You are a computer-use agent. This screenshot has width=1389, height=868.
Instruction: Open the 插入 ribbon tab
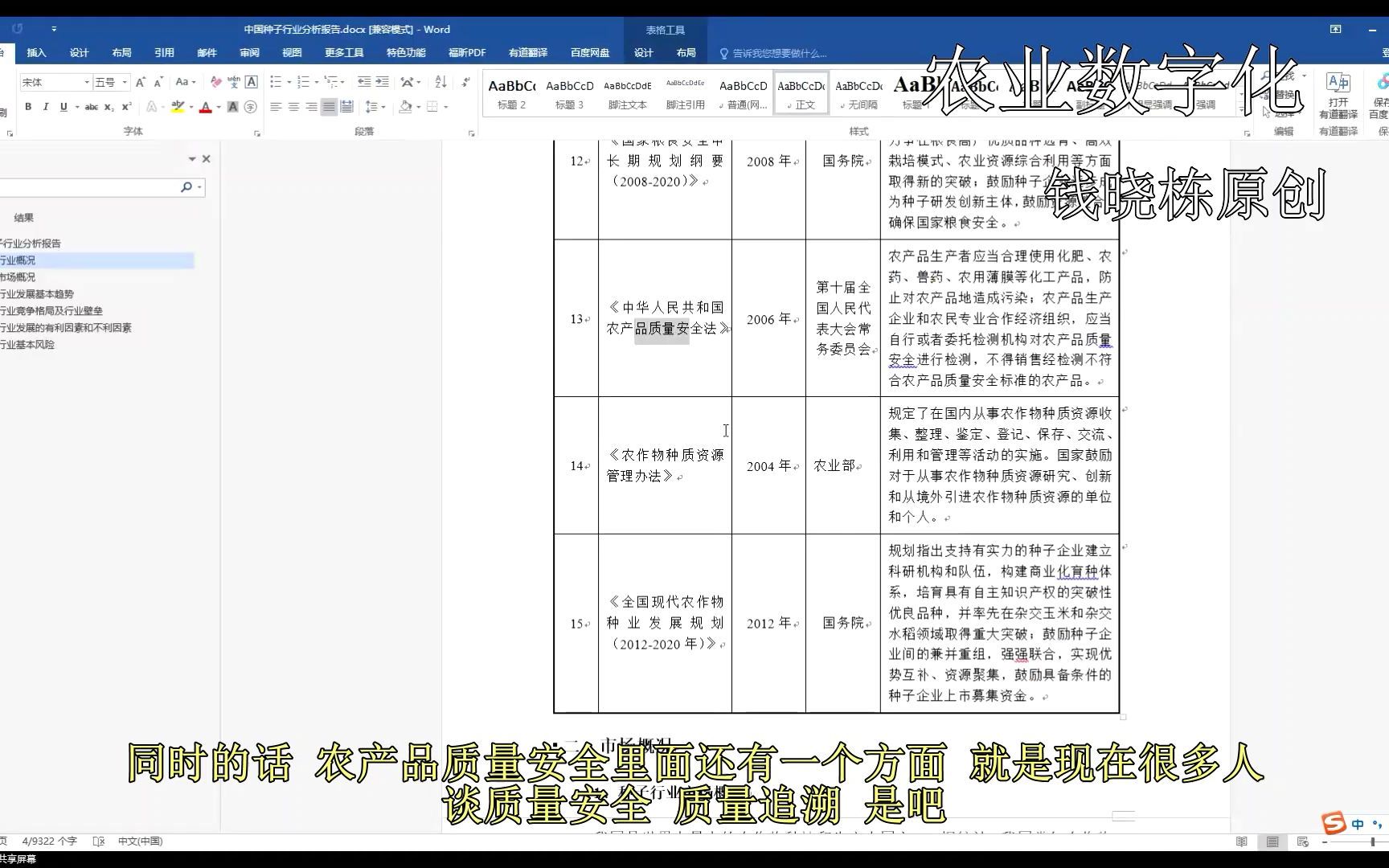coord(36,53)
